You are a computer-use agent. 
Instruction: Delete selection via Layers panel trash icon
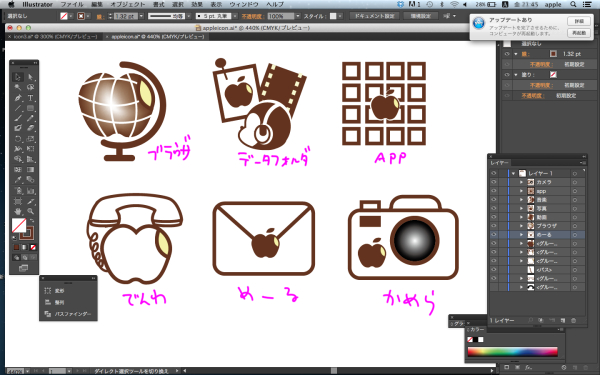point(573,320)
